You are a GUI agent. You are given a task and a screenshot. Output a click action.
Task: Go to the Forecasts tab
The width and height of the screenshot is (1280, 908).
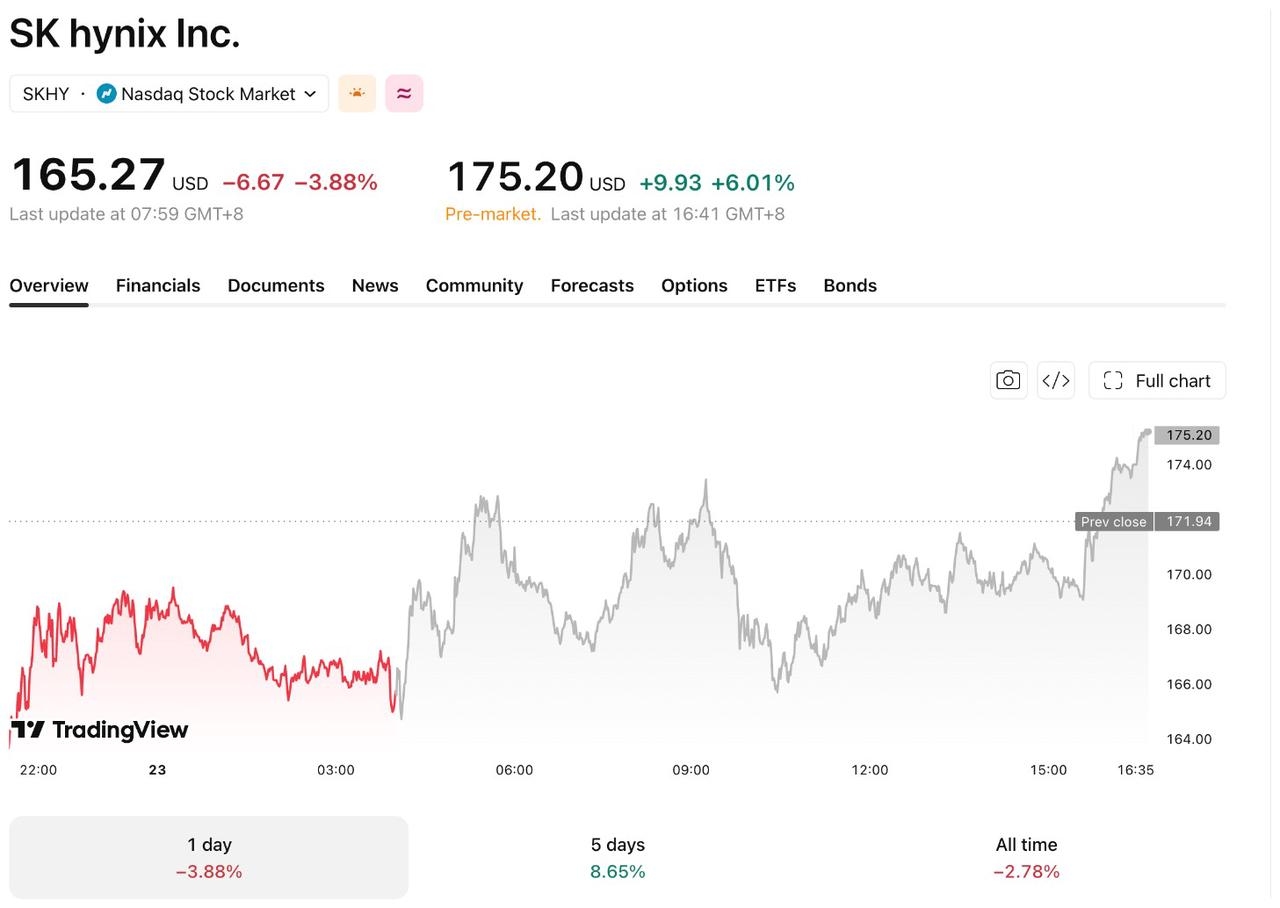pyautogui.click(x=592, y=285)
